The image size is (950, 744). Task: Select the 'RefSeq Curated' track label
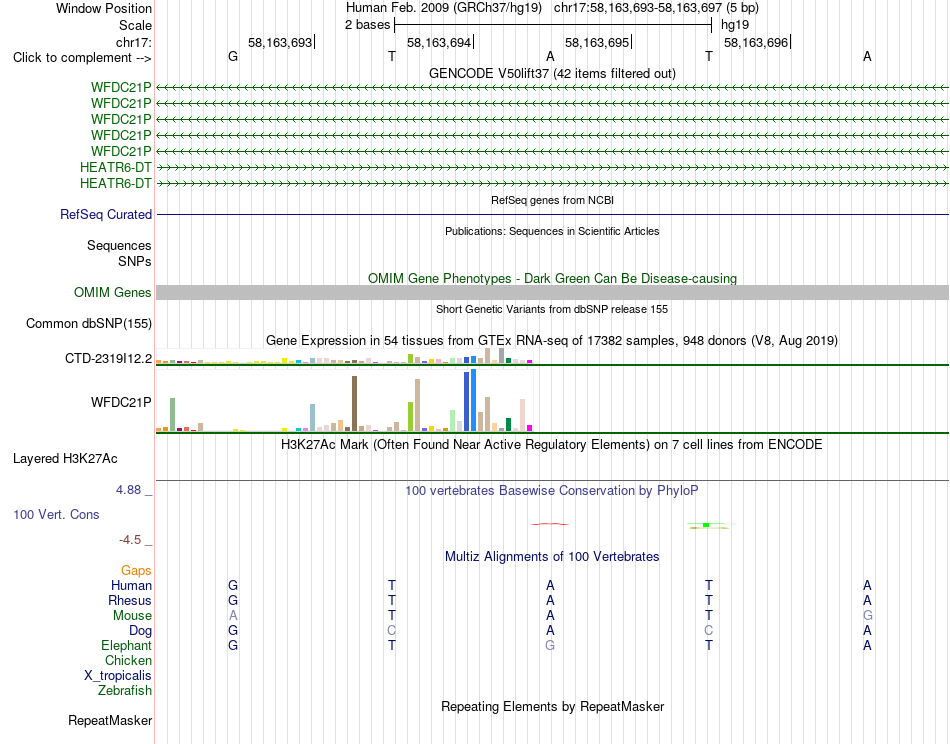pyautogui.click(x=105, y=214)
